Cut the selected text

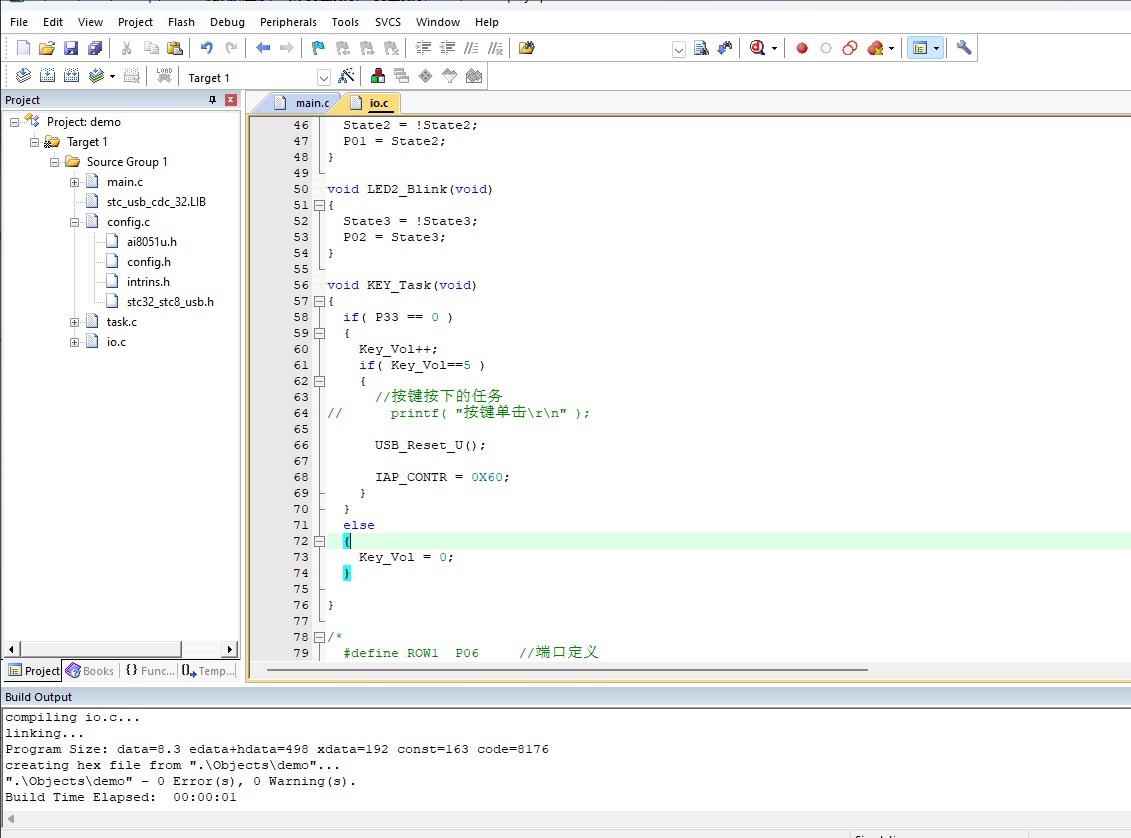pos(126,48)
